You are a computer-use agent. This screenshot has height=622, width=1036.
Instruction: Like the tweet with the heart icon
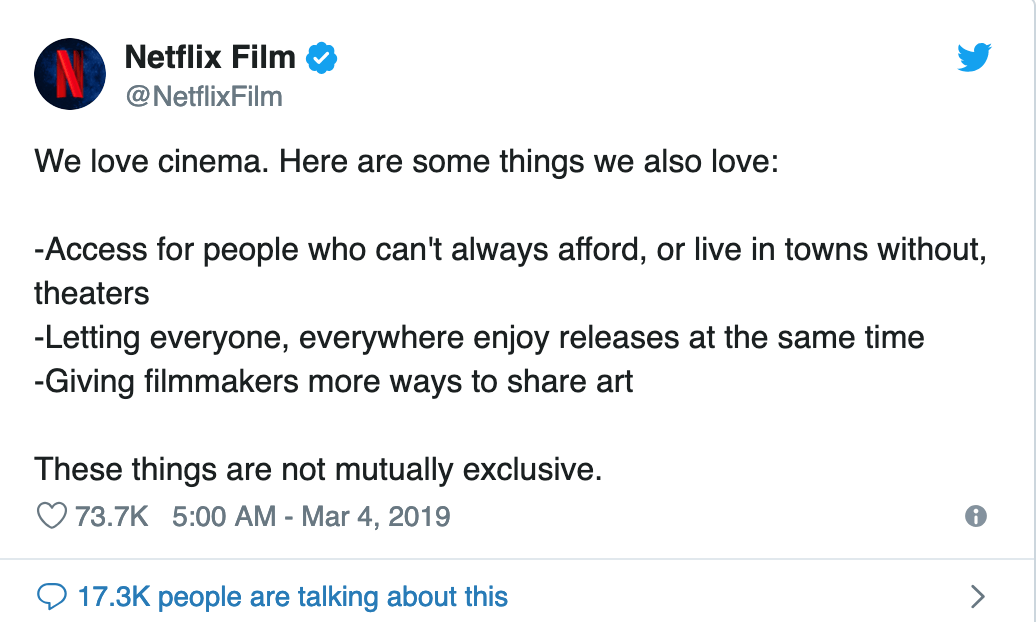(52, 516)
